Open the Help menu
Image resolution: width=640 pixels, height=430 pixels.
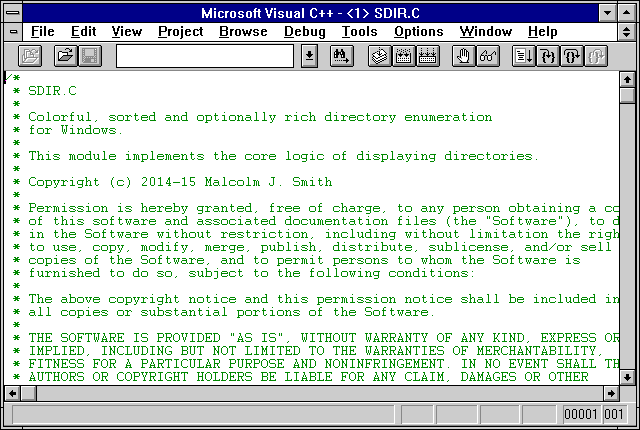pyautogui.click(x=542, y=31)
